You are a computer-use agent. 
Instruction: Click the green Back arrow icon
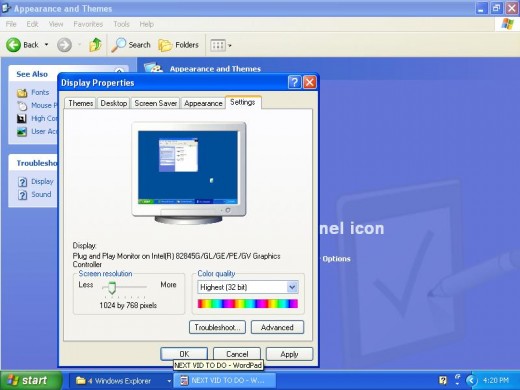click(14, 45)
